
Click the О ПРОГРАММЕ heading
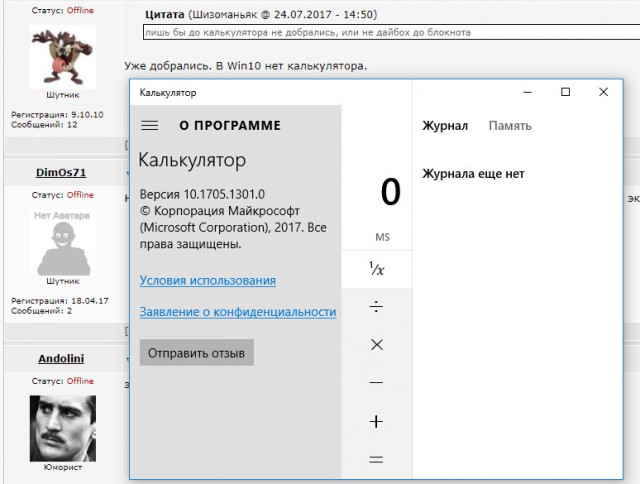[230, 125]
